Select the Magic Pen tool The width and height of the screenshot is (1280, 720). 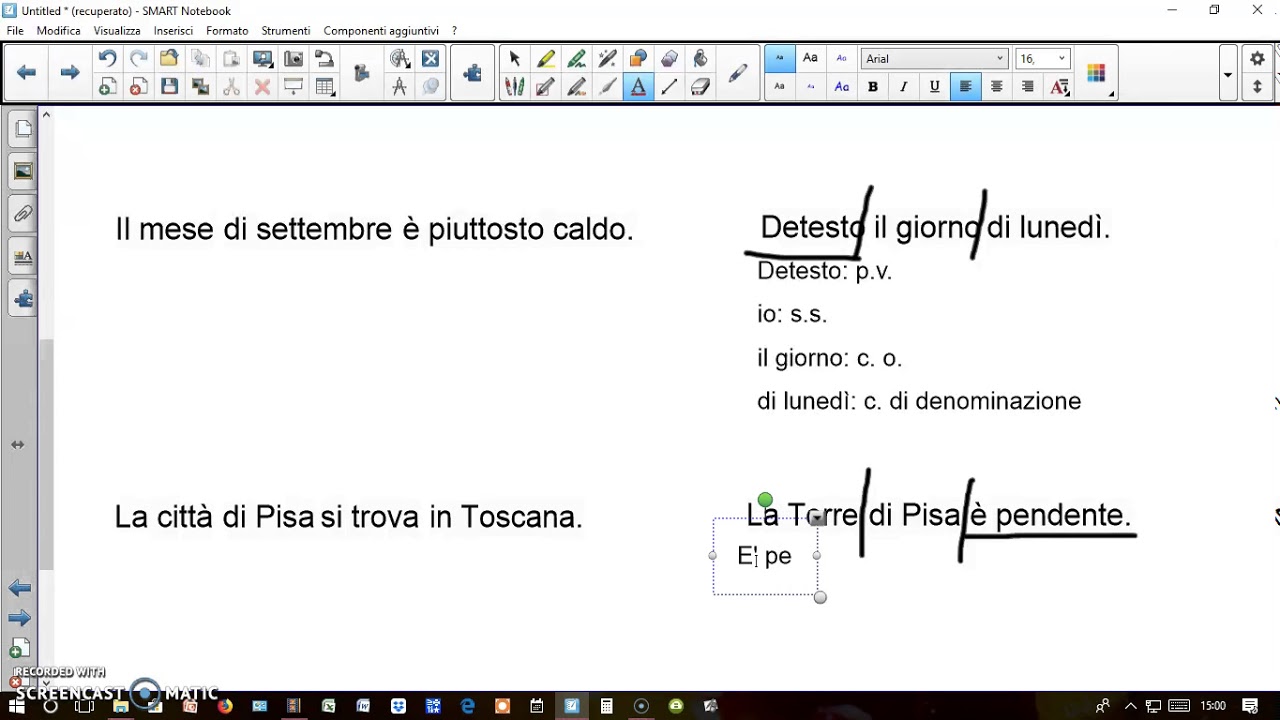[x=607, y=59]
